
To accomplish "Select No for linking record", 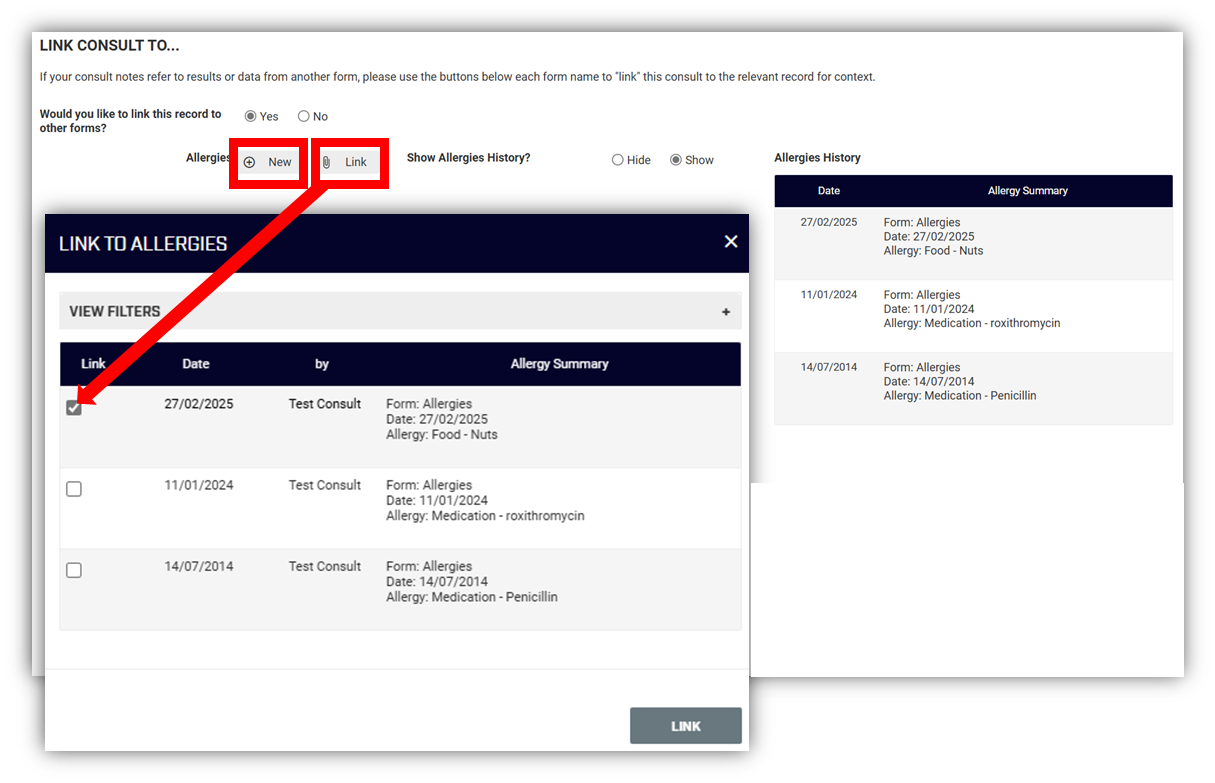I will pos(304,116).
